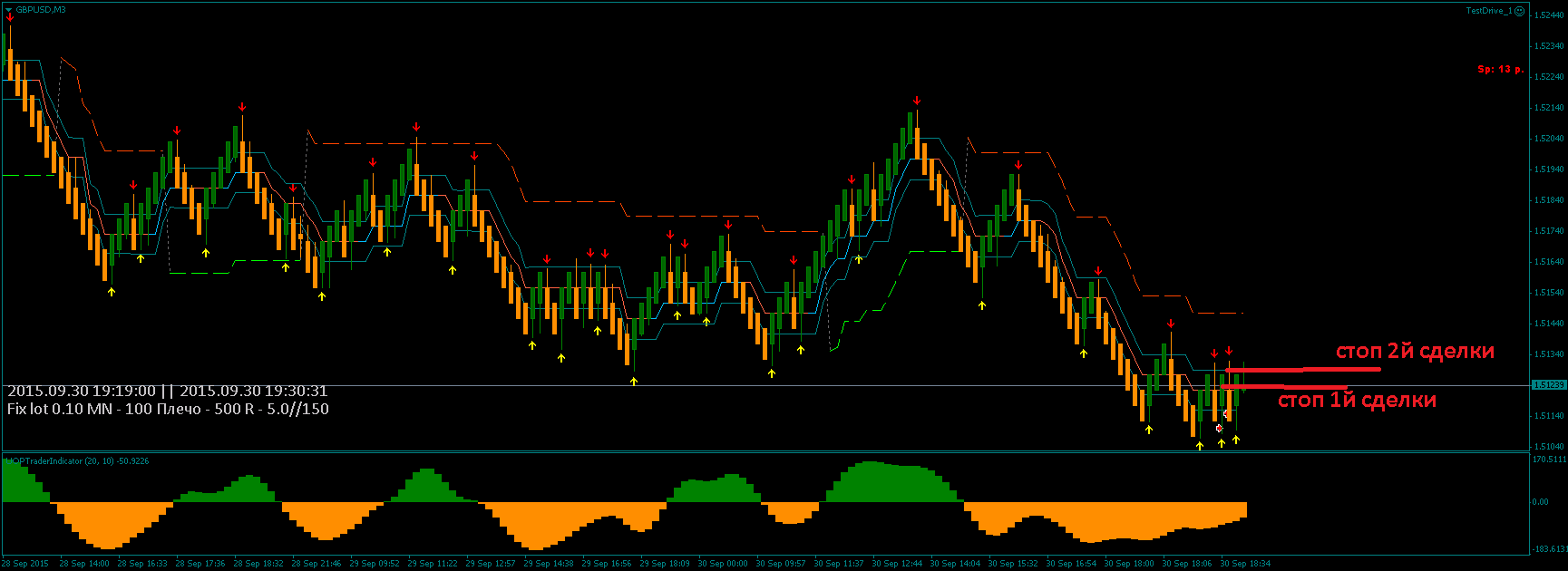Click the '30 Sep 18:00' time axis label
The image size is (1568, 571).
1129,563
